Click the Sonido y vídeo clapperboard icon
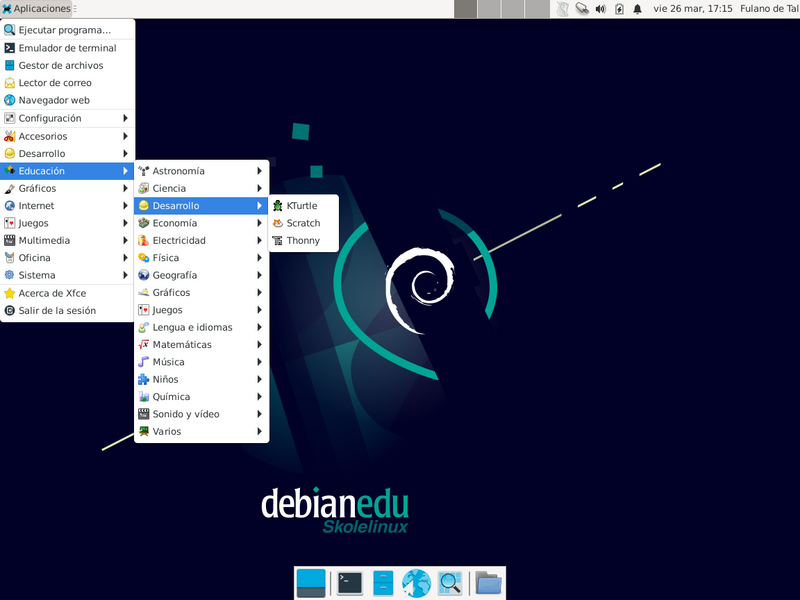Viewport: 800px width, 600px height. tap(144, 414)
